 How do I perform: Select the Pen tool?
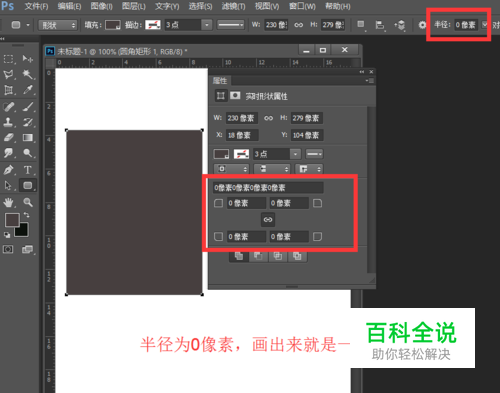tap(8, 170)
